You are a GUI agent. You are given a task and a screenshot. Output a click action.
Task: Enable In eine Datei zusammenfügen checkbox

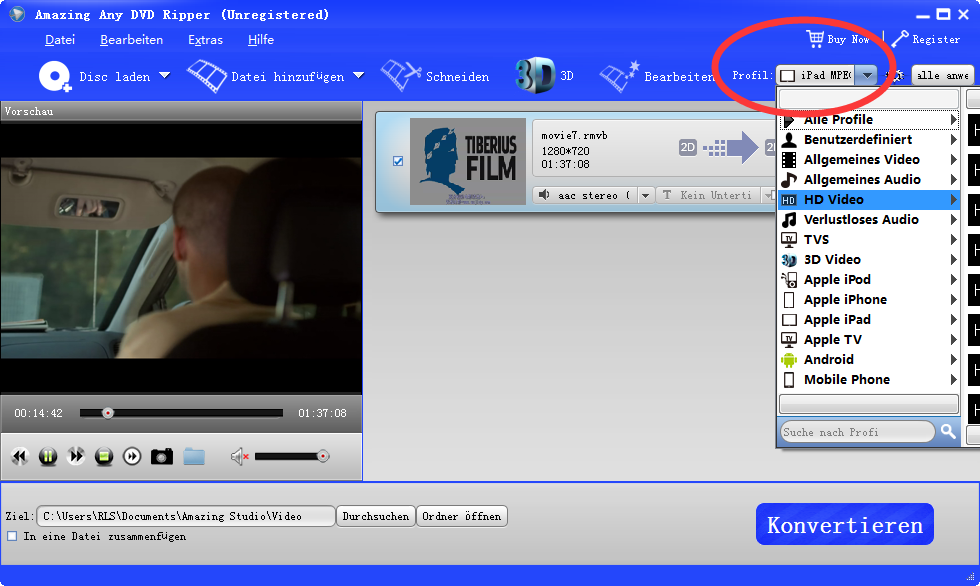[x=12, y=536]
